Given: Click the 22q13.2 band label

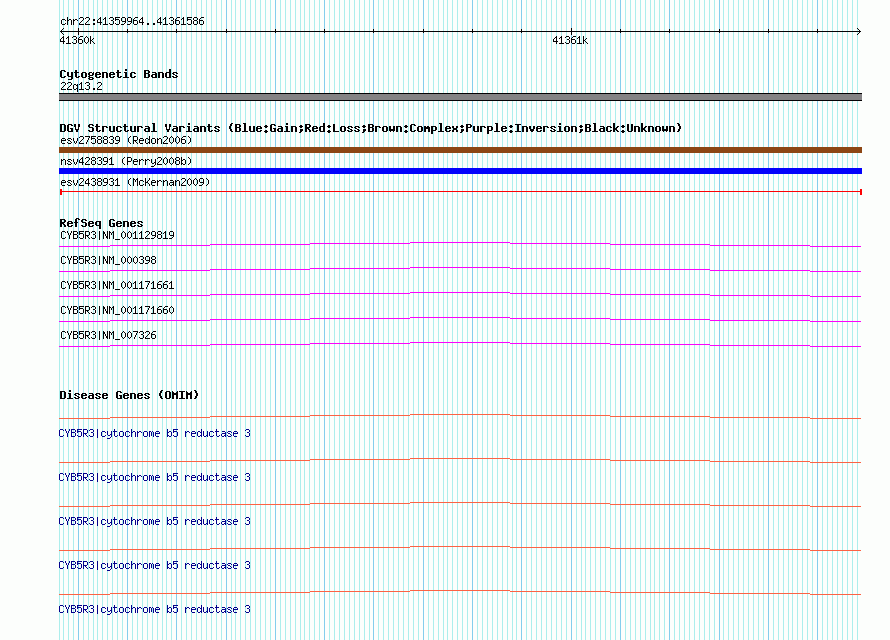Looking at the screenshot, I should (81, 87).
